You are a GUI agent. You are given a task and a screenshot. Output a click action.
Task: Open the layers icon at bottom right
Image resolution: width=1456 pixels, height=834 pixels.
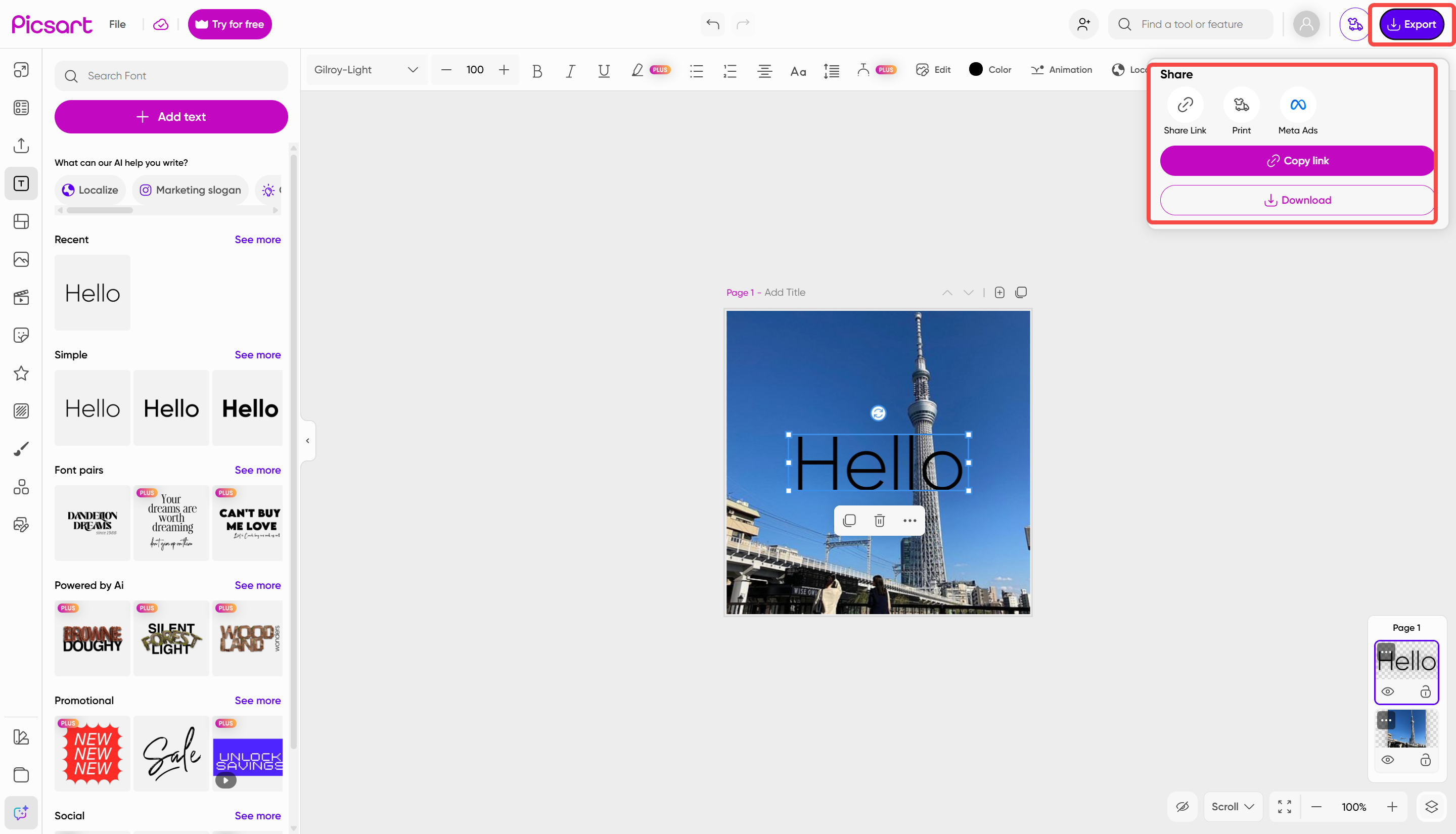coord(1431,807)
